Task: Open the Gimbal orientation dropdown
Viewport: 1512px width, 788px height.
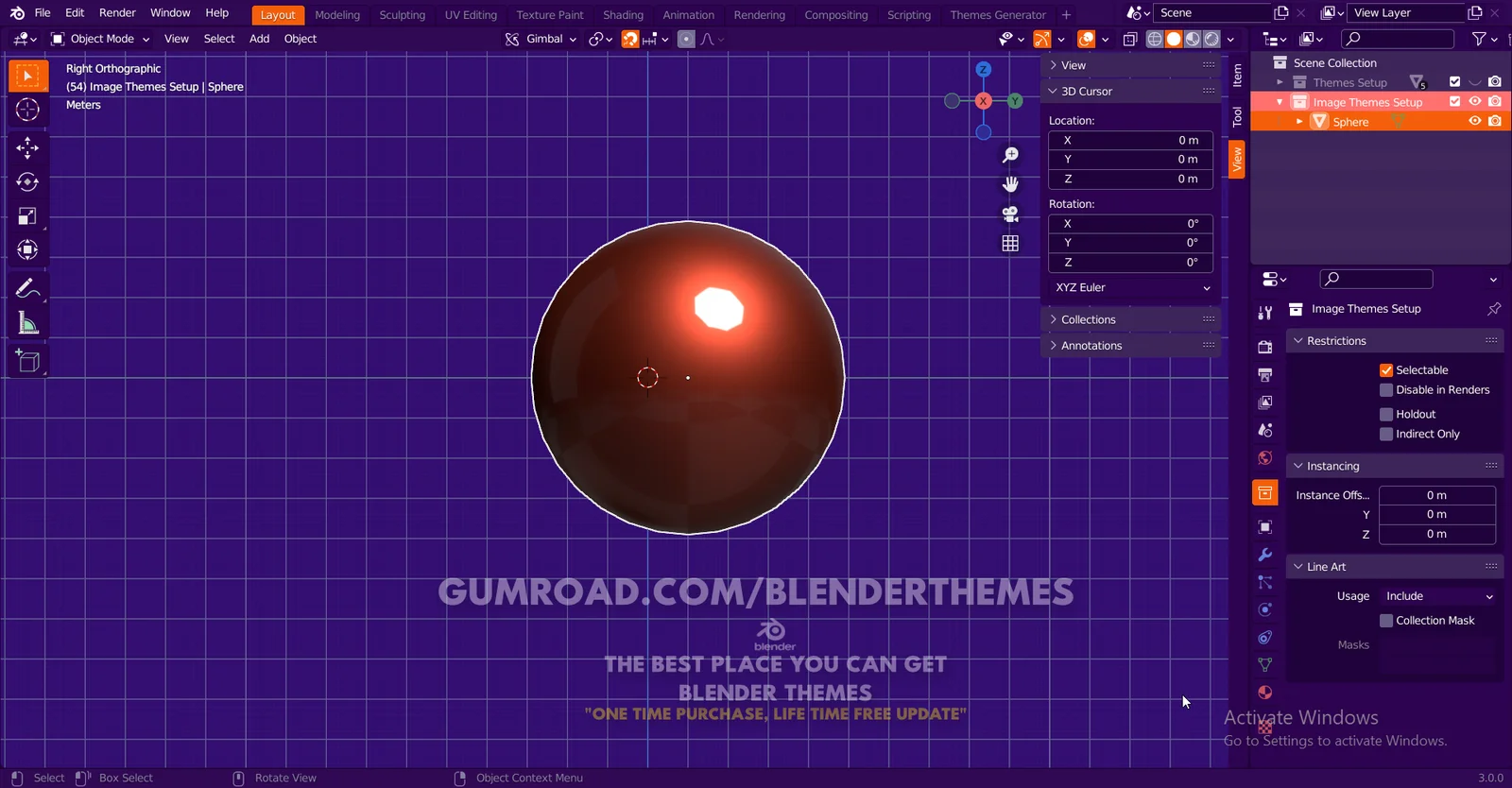Action: pos(541,39)
